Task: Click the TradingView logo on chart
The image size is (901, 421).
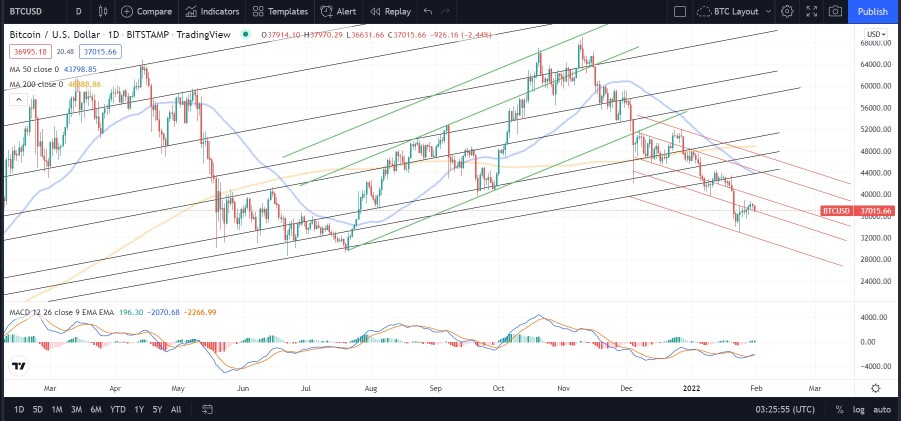Action: (19, 366)
